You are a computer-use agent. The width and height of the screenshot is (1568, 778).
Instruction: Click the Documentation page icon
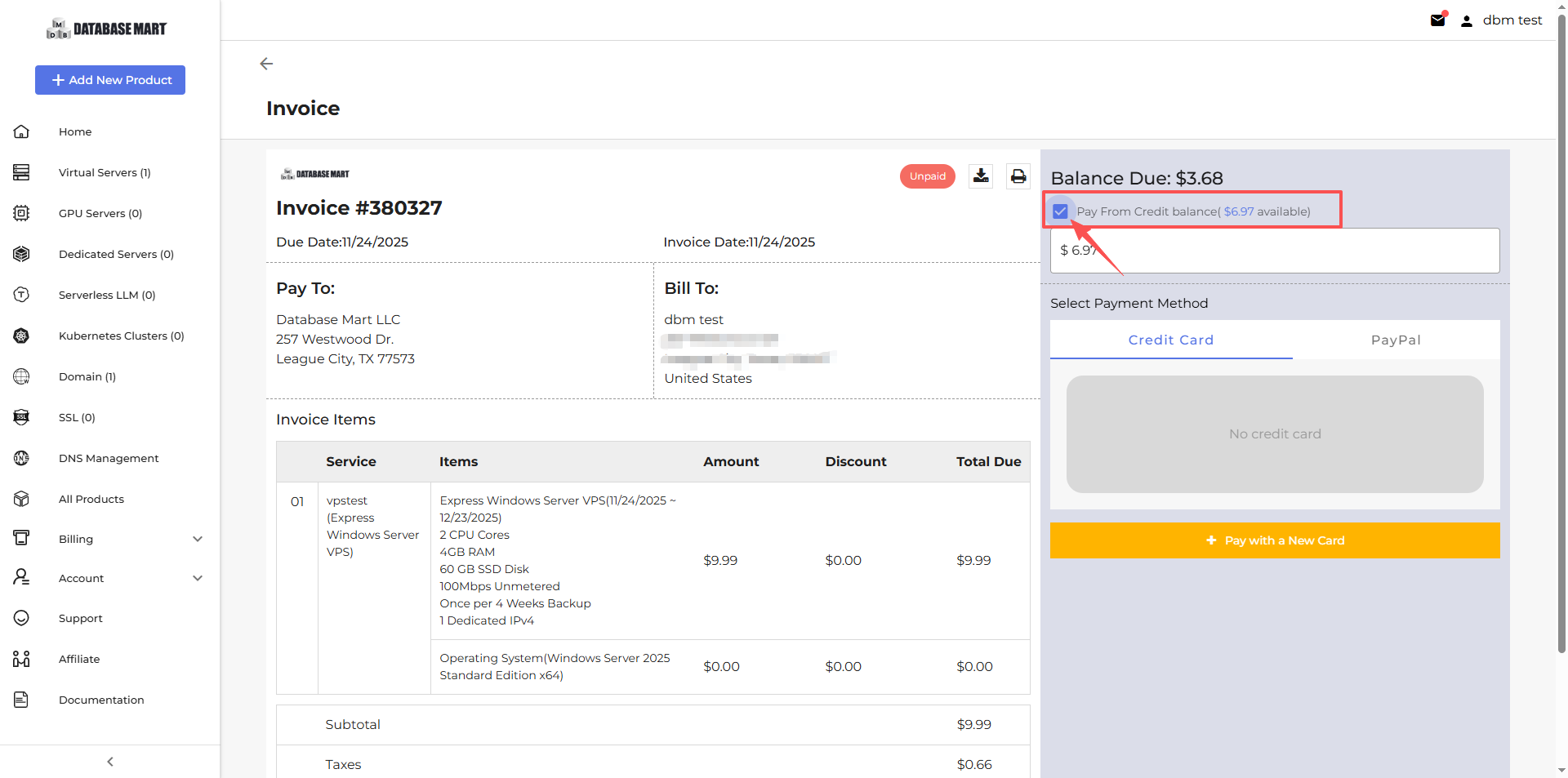tap(21, 700)
